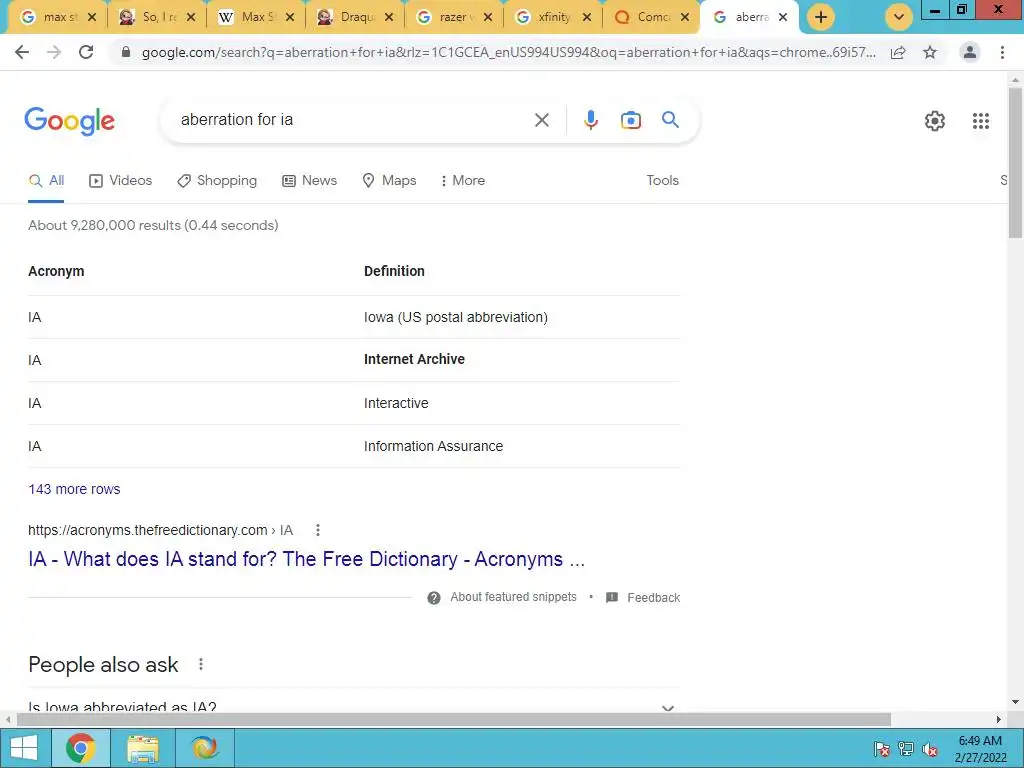Click the vertical scrollbar thumb
This screenshot has height=768, width=1024.
1015,163
